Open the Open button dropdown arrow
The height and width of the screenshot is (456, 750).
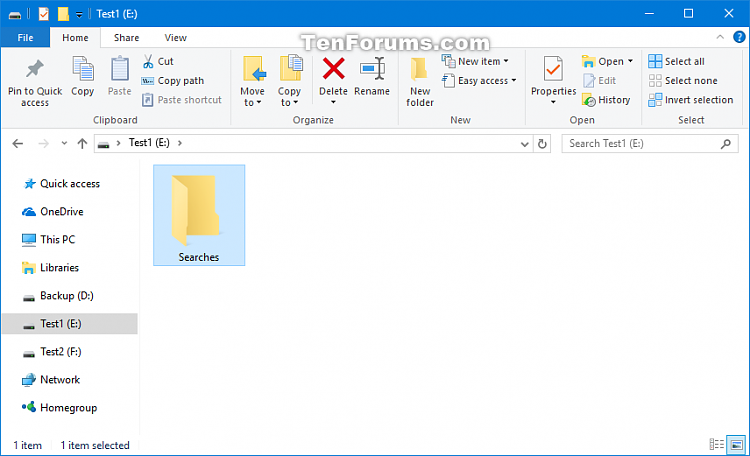[x=630, y=61]
